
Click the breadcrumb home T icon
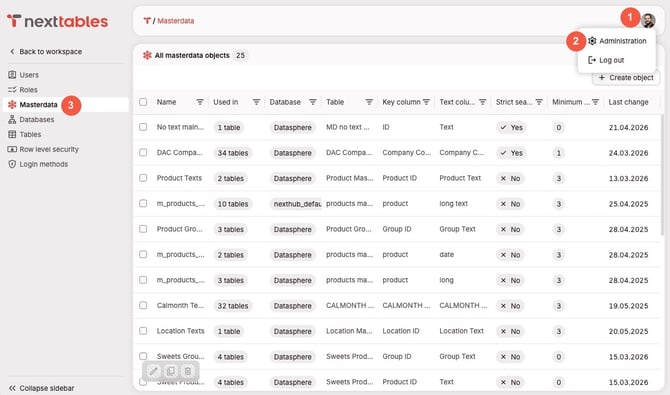tap(147, 21)
